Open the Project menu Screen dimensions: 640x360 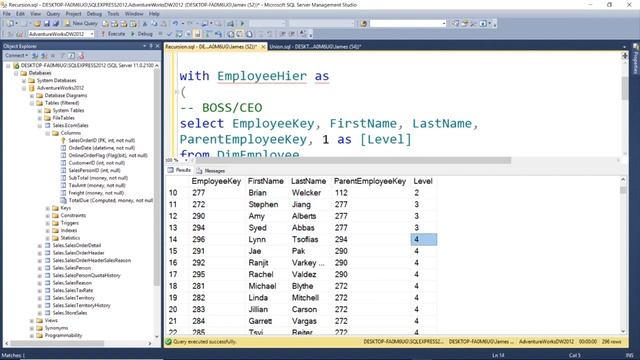73,14
